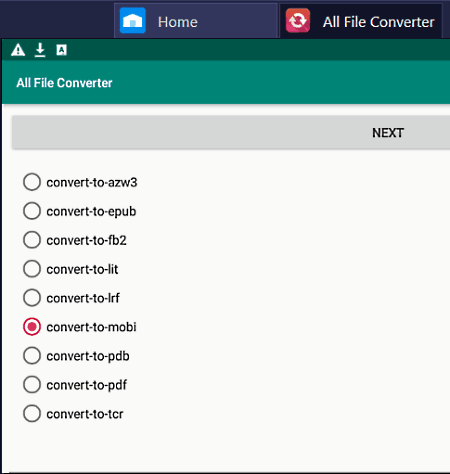Open the download notification icon
Screen dimensions: 450x474
click(x=40, y=50)
